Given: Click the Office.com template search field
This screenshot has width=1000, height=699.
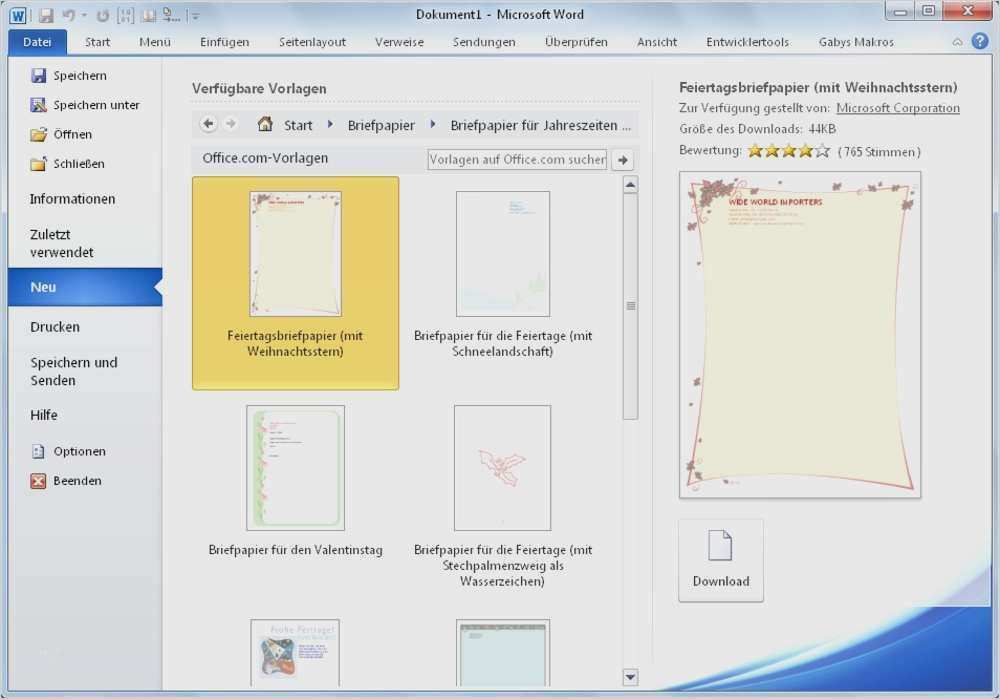Looking at the screenshot, I should click(x=517, y=159).
